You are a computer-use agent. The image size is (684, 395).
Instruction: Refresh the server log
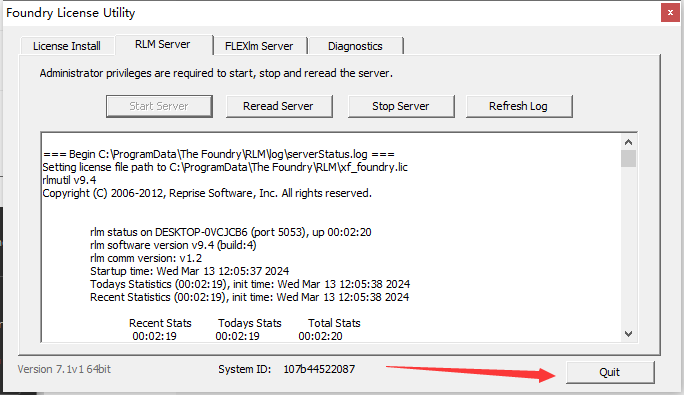pos(519,106)
